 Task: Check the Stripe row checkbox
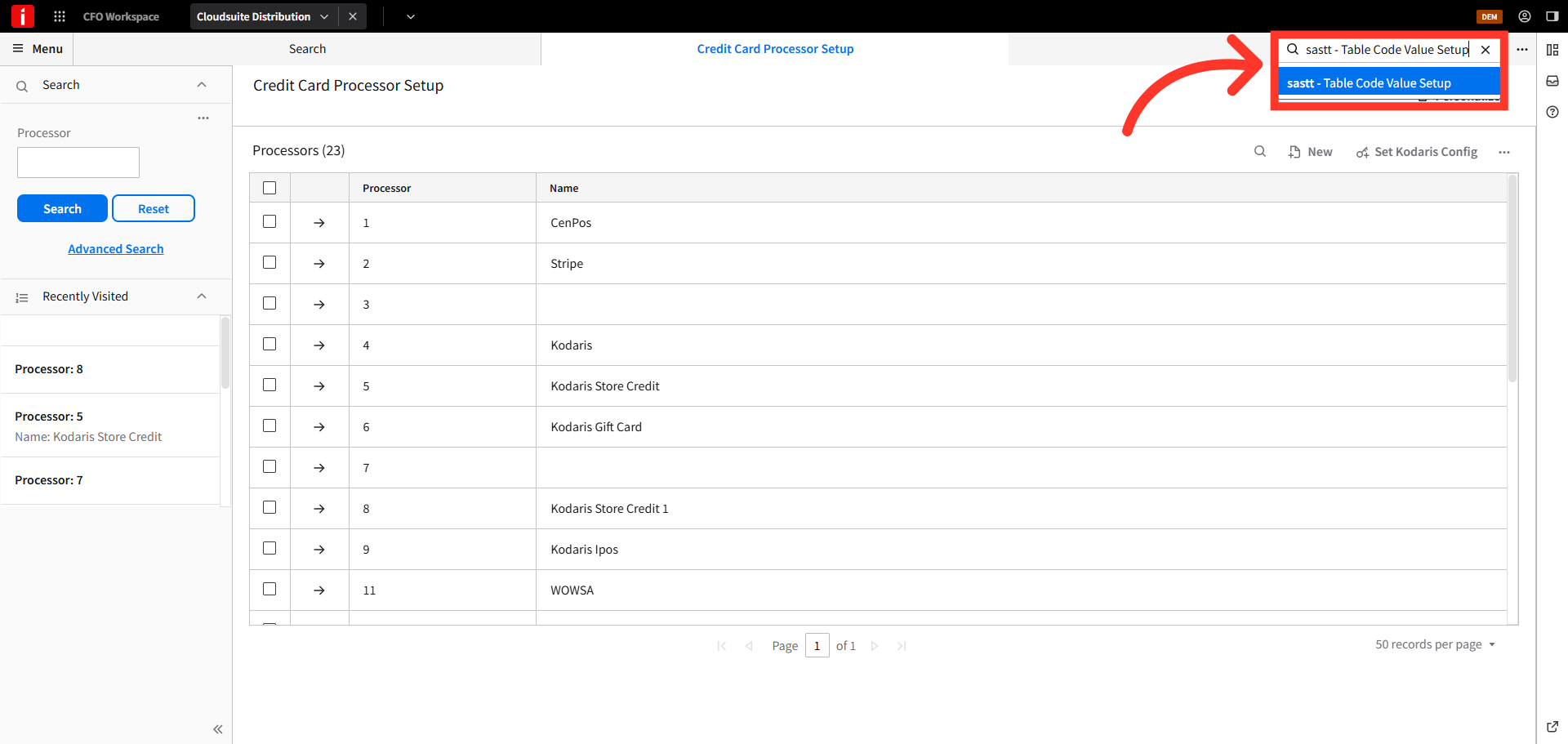tap(269, 262)
